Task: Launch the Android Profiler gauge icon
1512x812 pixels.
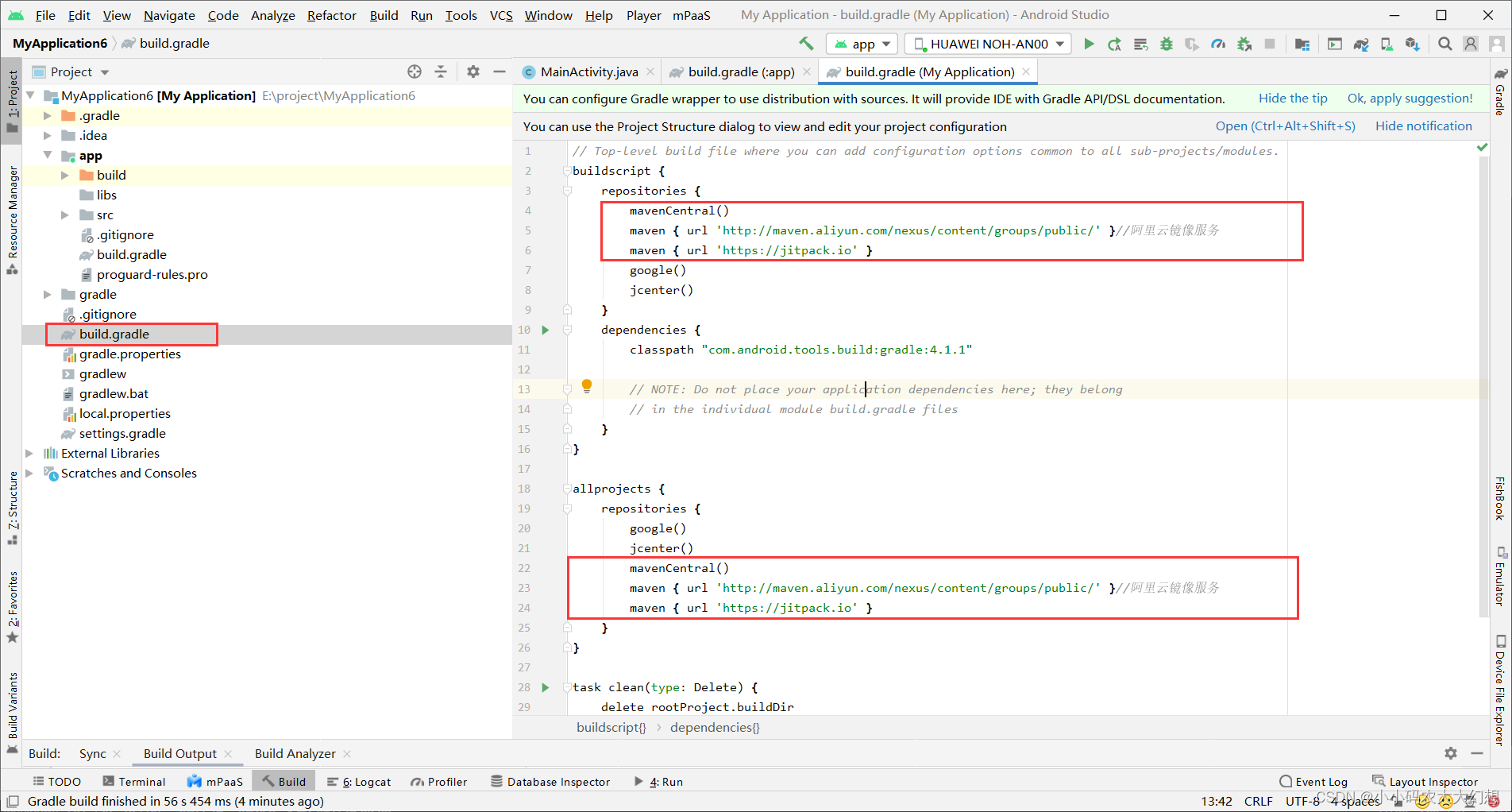Action: tap(1219, 44)
